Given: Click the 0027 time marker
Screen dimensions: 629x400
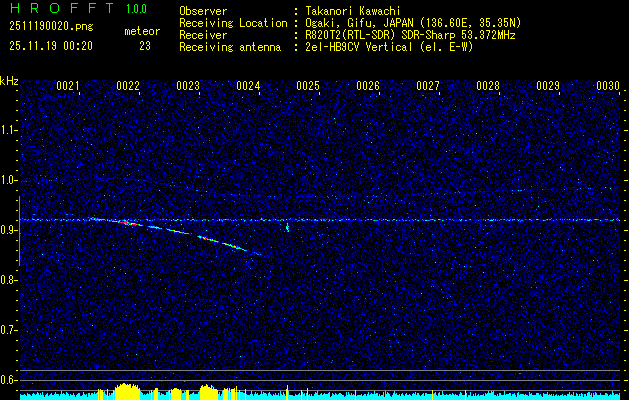Looking at the screenshot, I should (428, 87).
